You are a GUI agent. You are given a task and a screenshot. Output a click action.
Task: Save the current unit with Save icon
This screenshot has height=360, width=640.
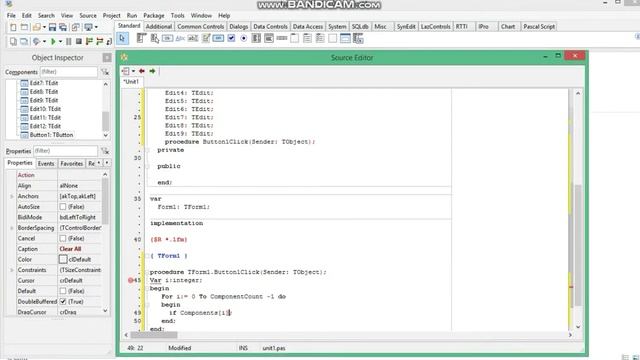pyautogui.click(x=52, y=27)
